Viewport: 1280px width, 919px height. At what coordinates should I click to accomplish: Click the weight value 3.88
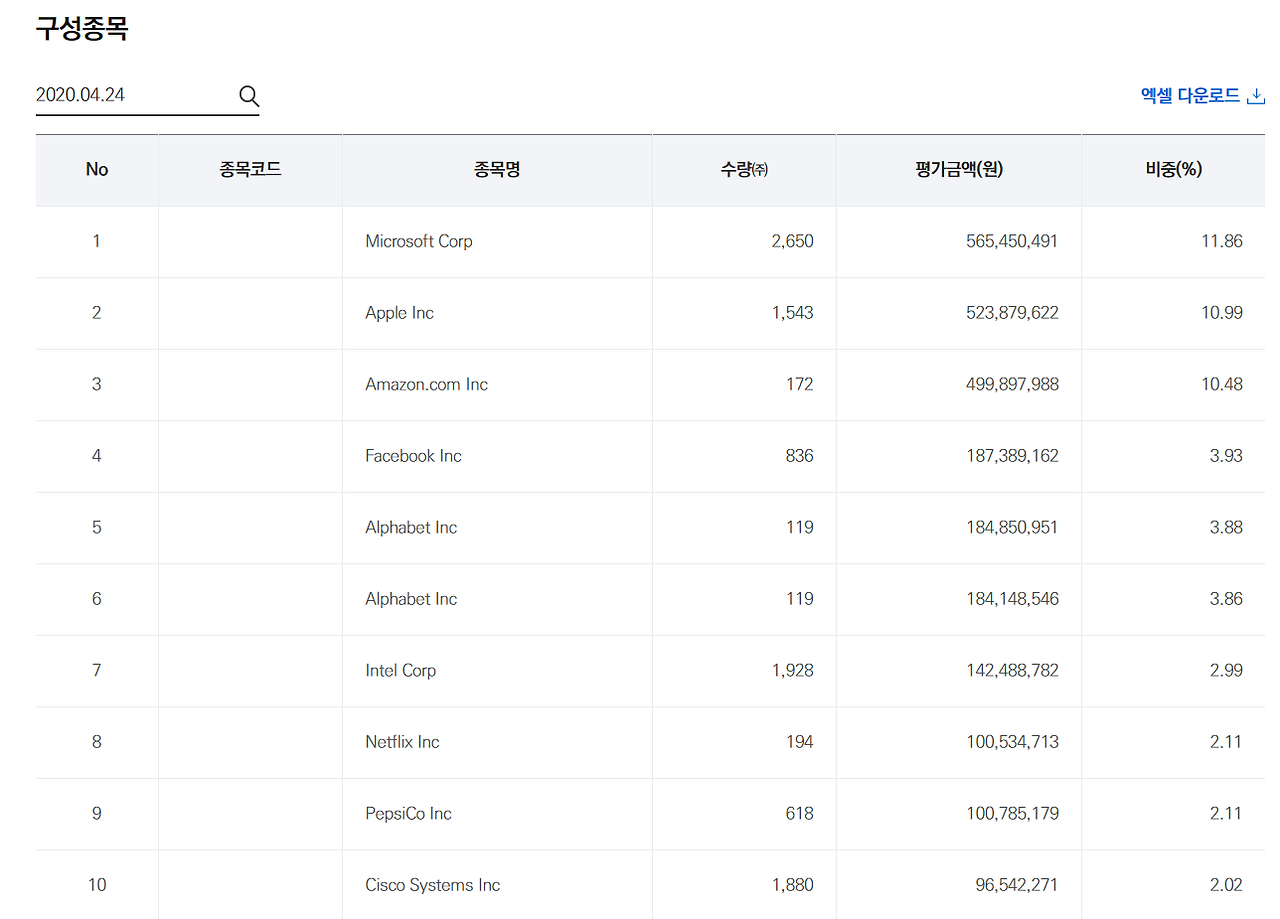coord(1226,527)
